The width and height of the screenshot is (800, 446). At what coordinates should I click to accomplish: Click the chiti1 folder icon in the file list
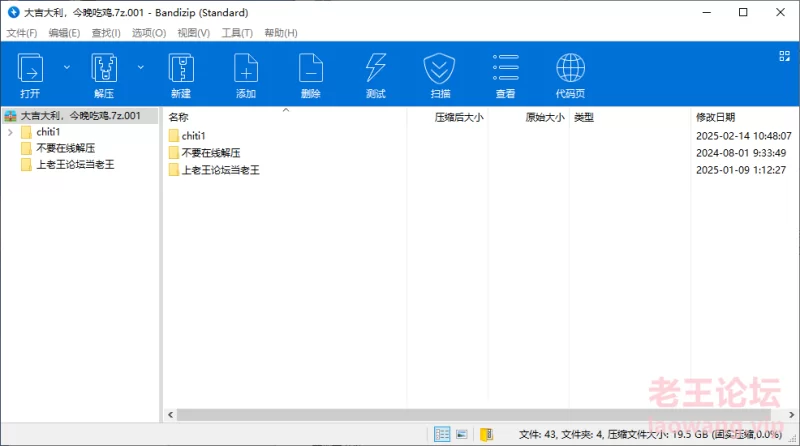173,136
